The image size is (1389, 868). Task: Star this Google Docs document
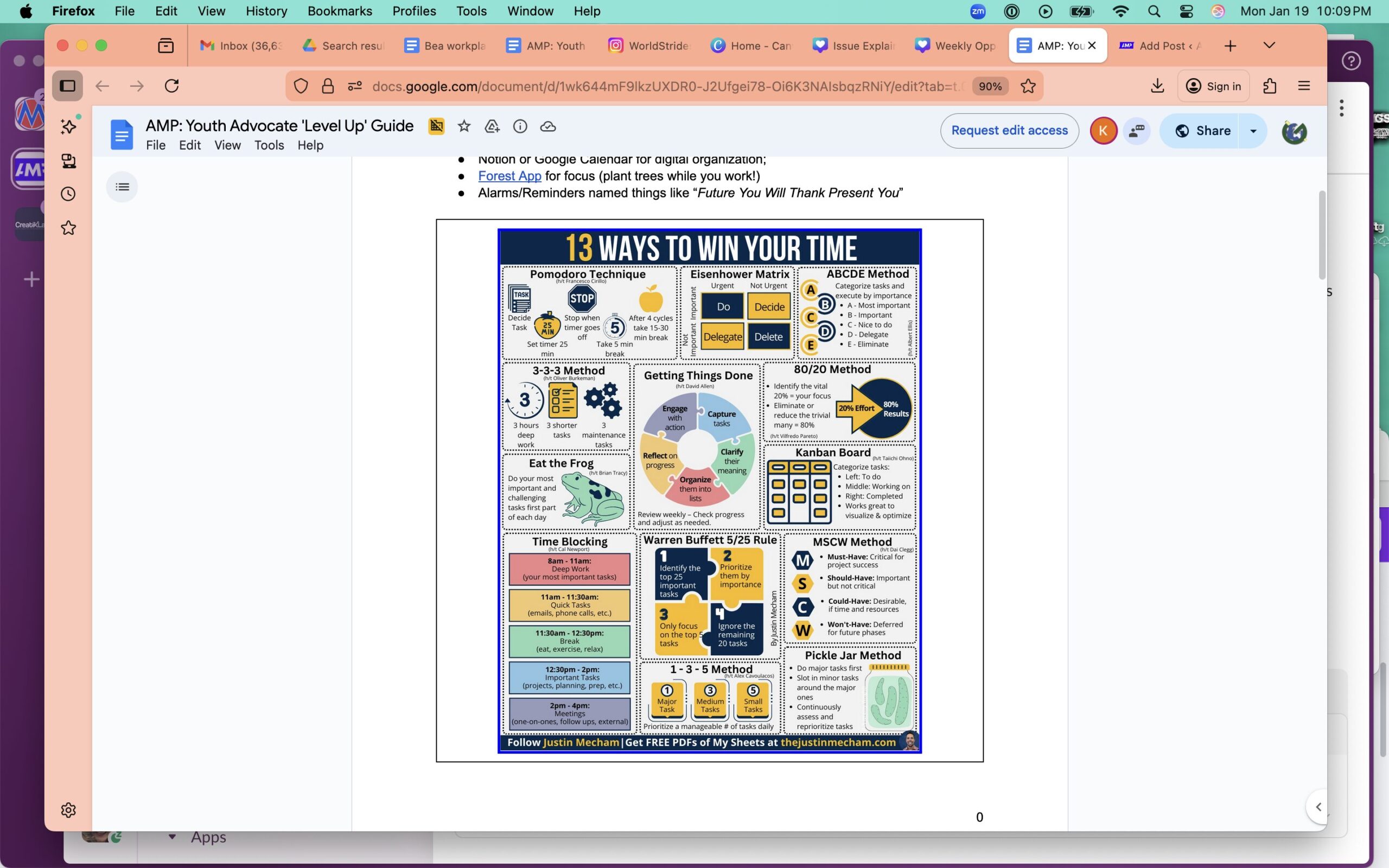(464, 126)
